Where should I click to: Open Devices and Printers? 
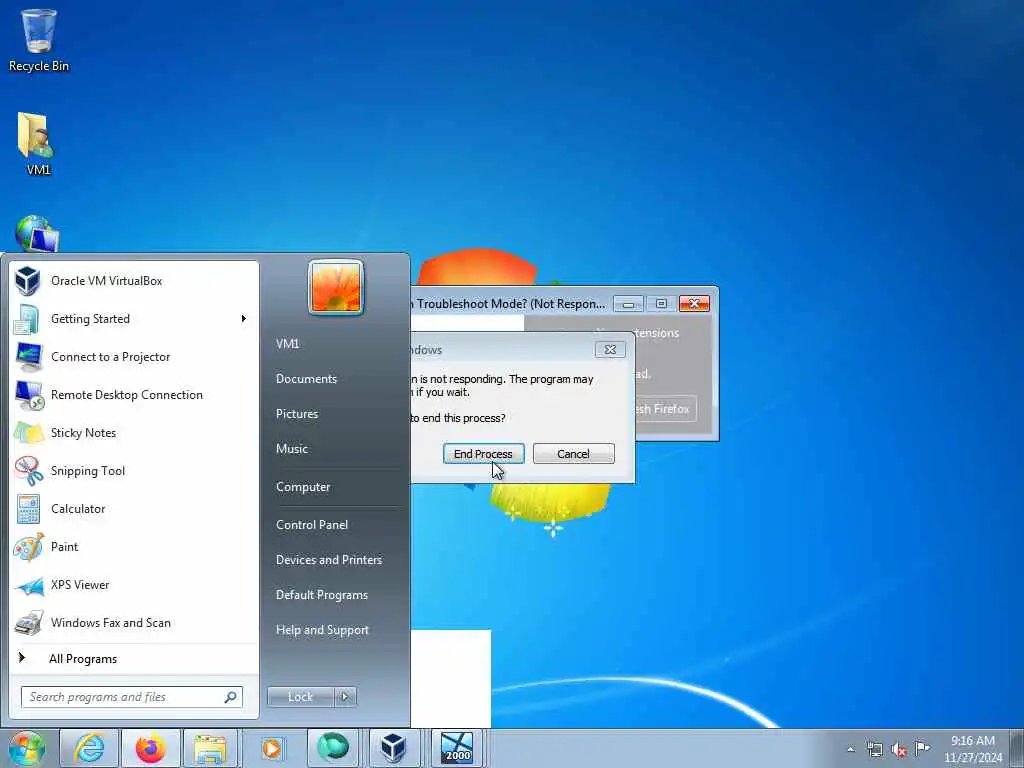pyautogui.click(x=329, y=560)
